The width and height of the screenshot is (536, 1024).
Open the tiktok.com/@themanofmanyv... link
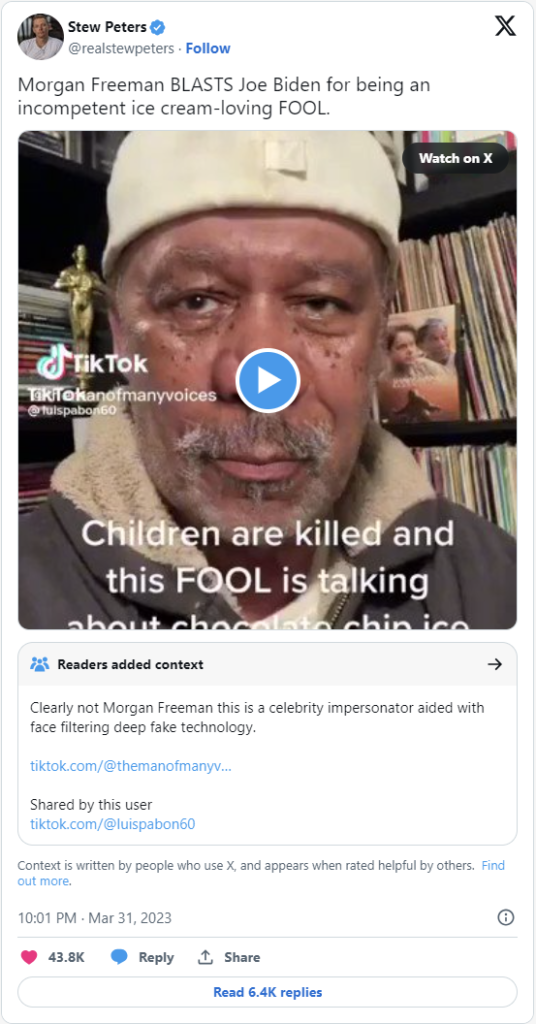coord(131,766)
